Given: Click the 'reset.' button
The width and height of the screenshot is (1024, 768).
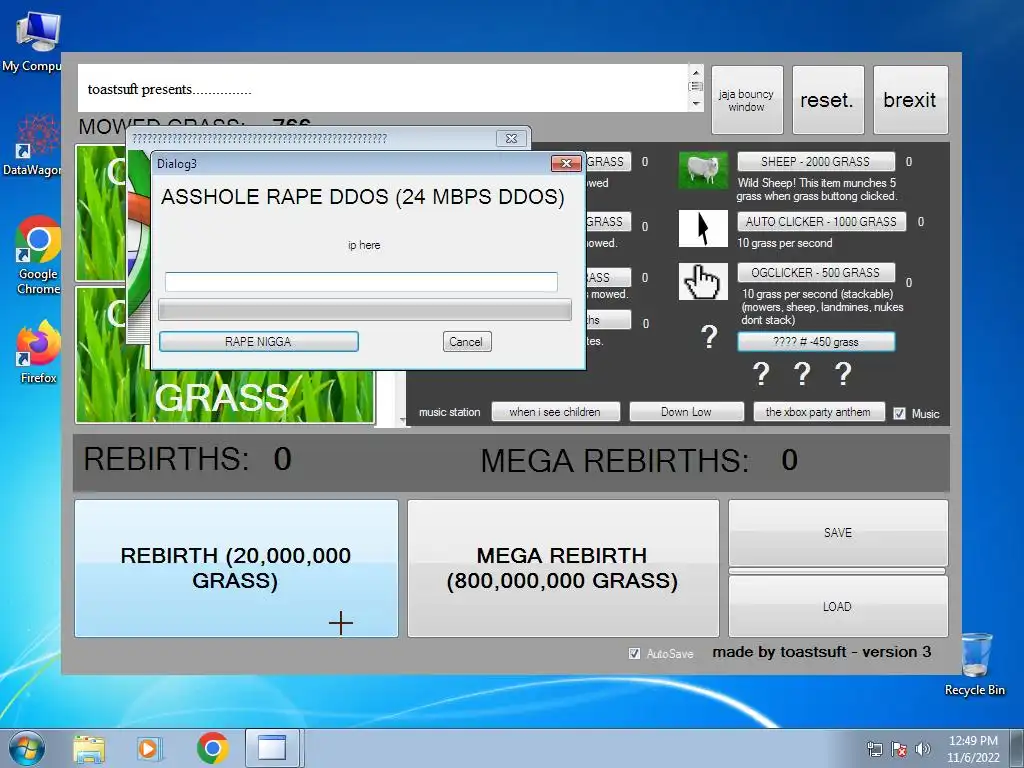Looking at the screenshot, I should click(x=828, y=100).
